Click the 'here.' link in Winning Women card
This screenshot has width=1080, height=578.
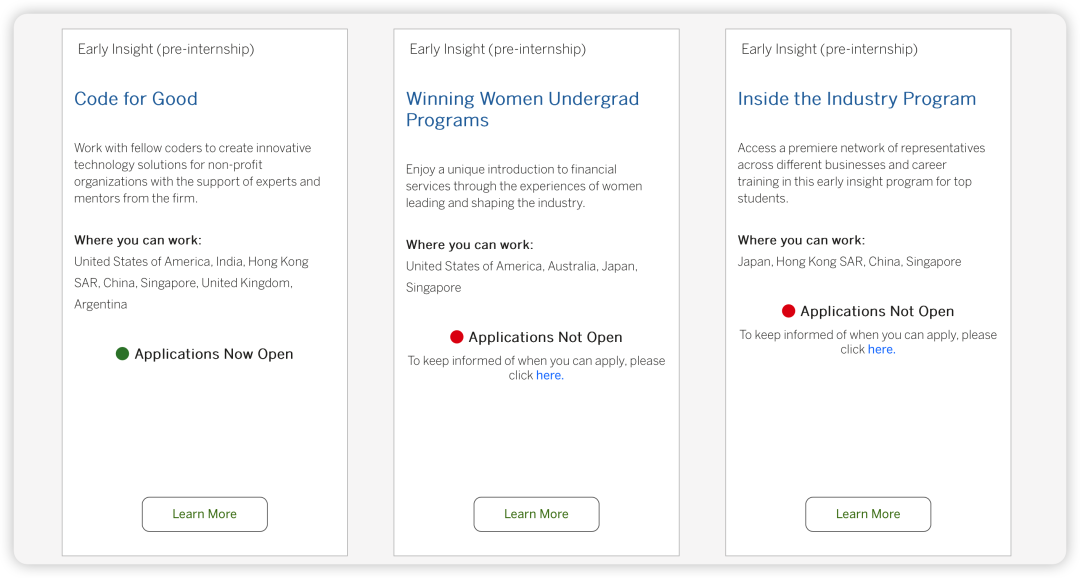[550, 375]
